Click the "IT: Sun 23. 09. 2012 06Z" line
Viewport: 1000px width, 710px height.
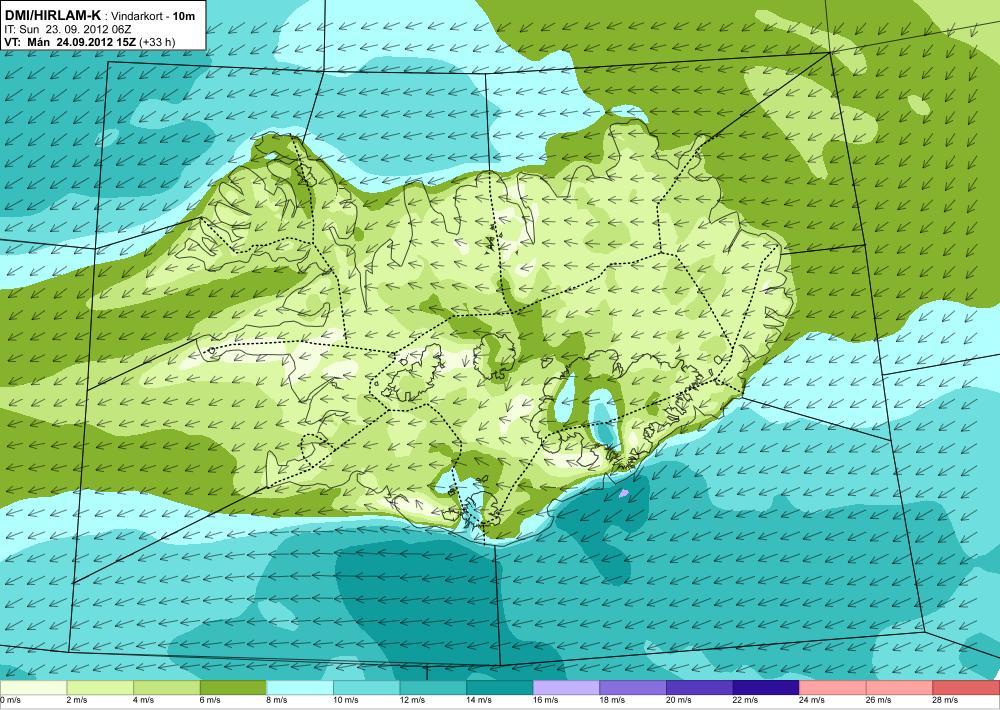coord(68,29)
